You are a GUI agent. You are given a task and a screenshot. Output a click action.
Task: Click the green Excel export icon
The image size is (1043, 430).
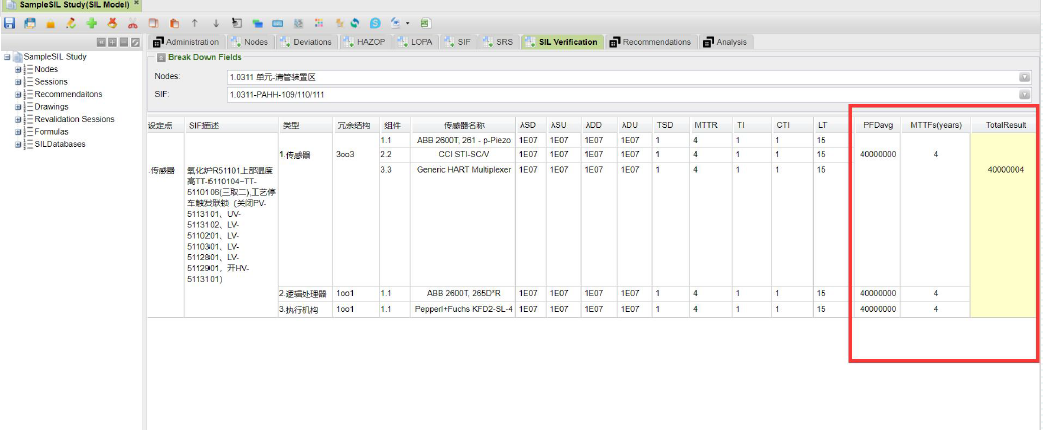(425, 22)
